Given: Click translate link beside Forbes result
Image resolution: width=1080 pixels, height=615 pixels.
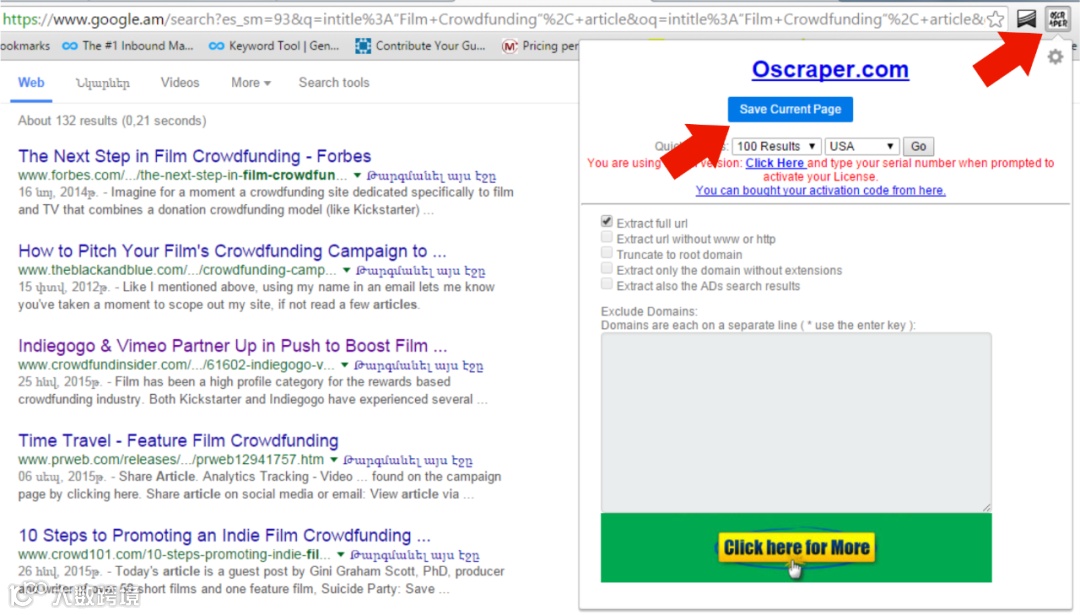Looking at the screenshot, I should pos(431,176).
